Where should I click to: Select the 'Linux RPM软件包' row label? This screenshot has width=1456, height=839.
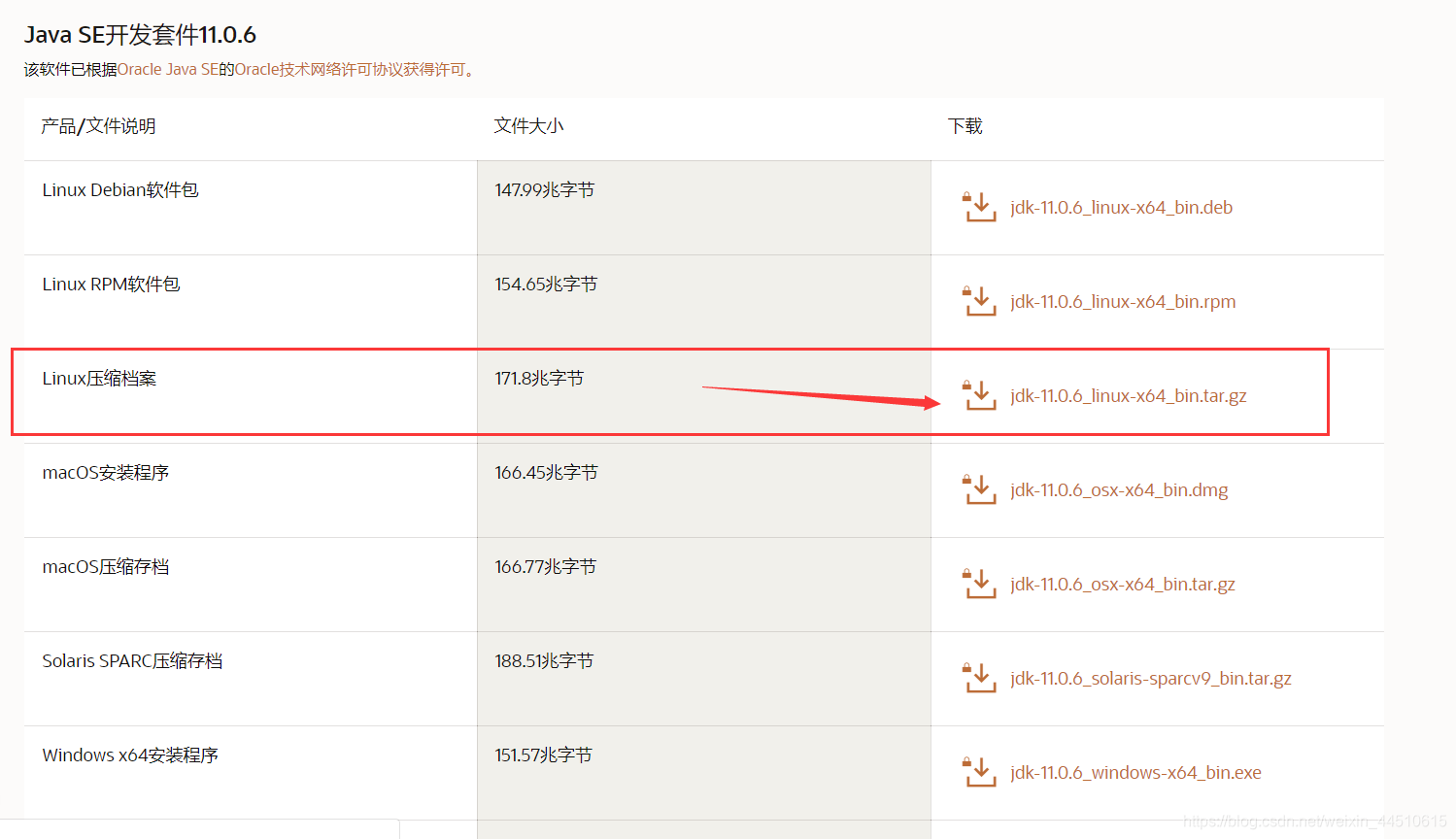click(x=111, y=285)
